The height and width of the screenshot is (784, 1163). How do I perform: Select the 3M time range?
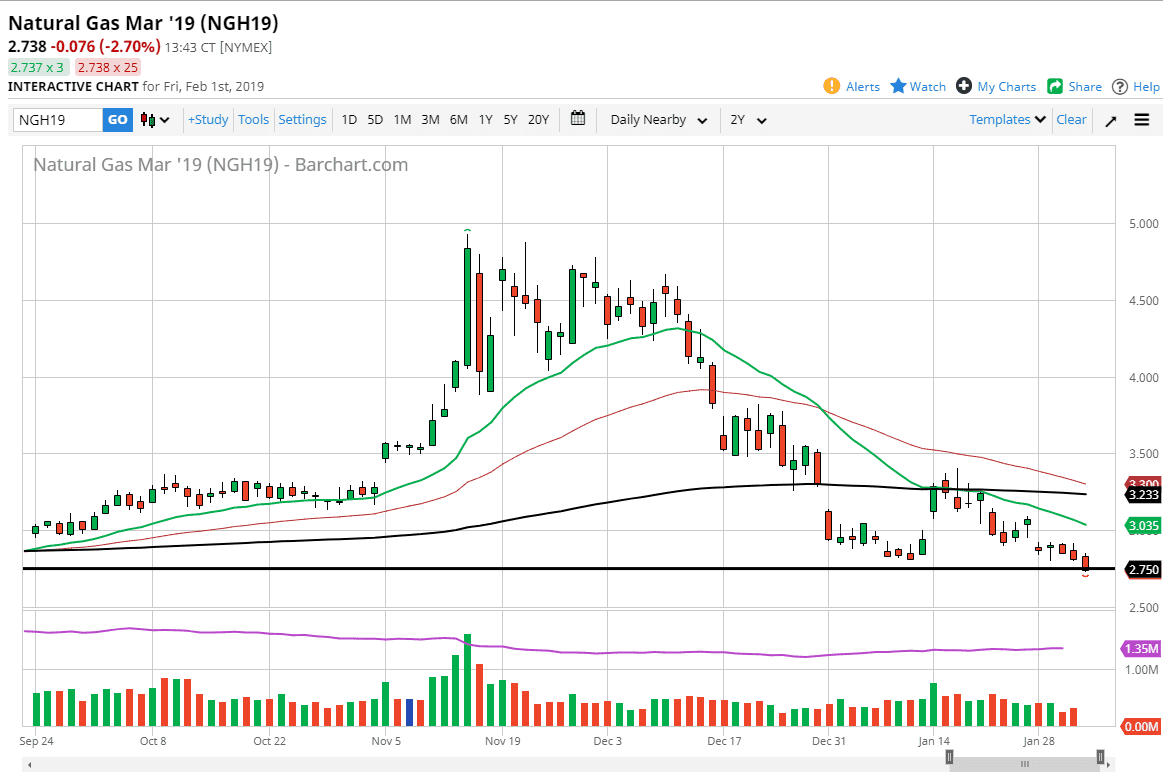tap(430, 119)
